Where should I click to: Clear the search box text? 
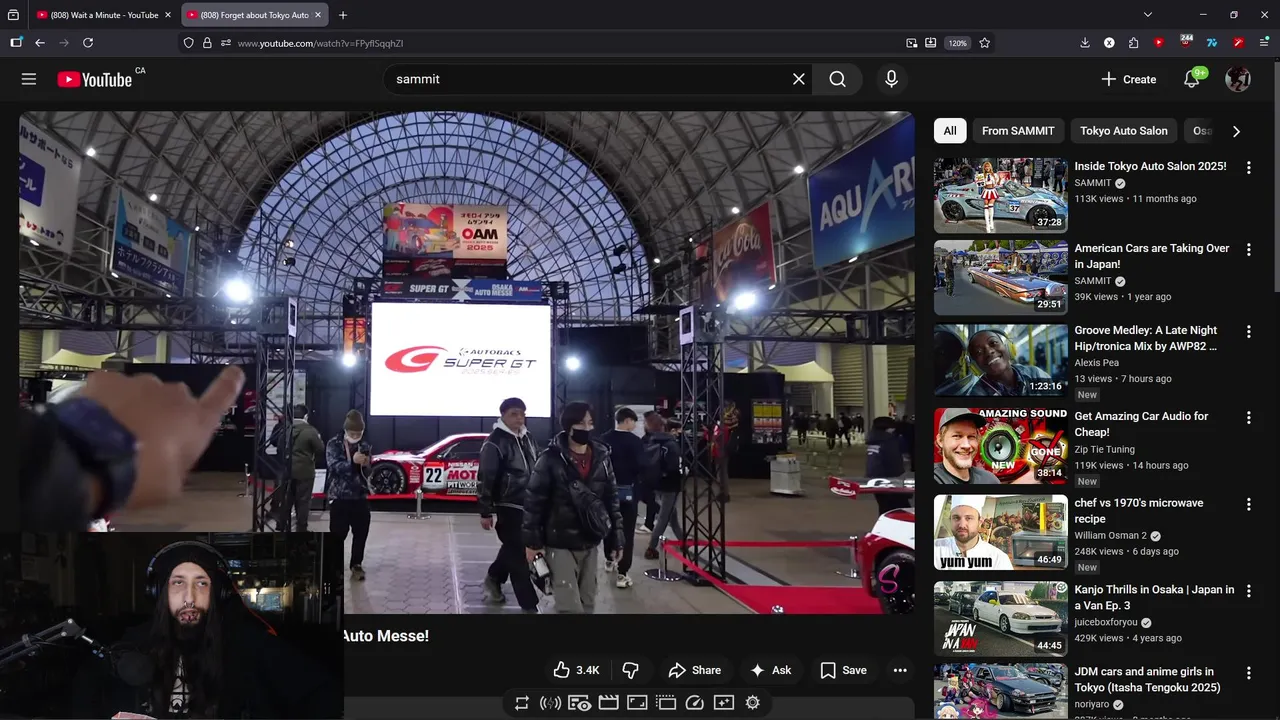pos(798,79)
